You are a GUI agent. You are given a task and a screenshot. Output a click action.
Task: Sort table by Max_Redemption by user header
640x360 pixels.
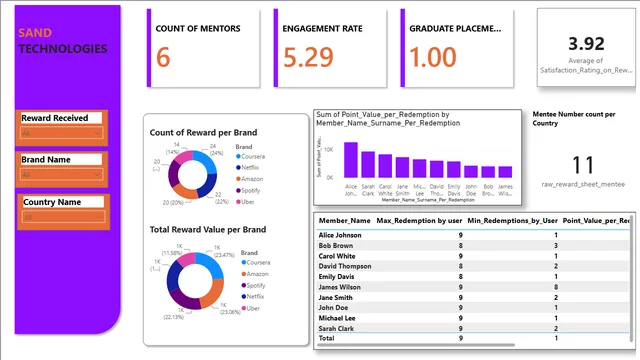pos(419,221)
